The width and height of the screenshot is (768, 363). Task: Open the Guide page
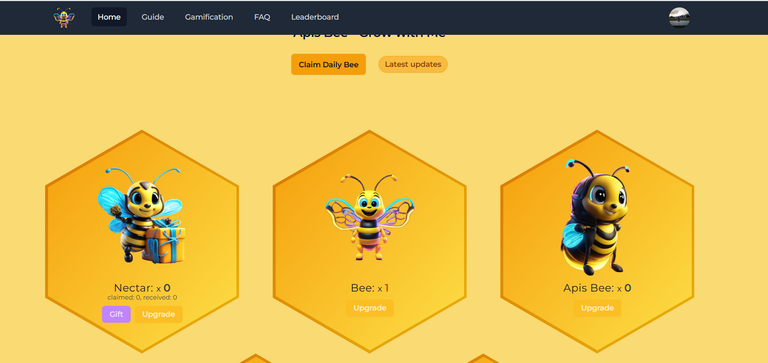153,17
